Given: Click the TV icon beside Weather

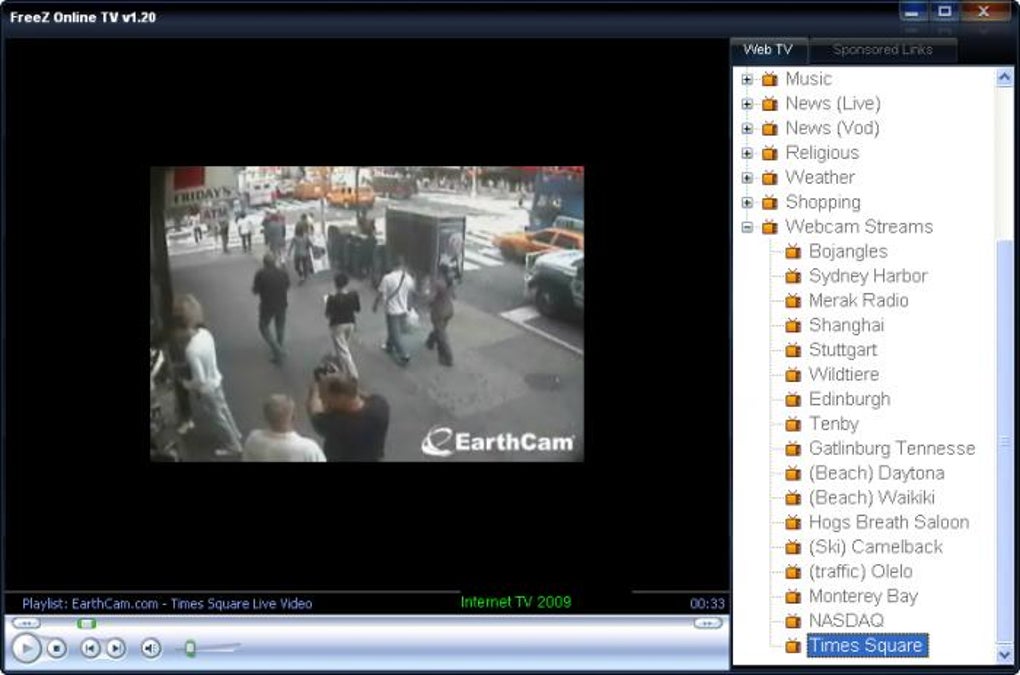Looking at the screenshot, I should (770, 178).
